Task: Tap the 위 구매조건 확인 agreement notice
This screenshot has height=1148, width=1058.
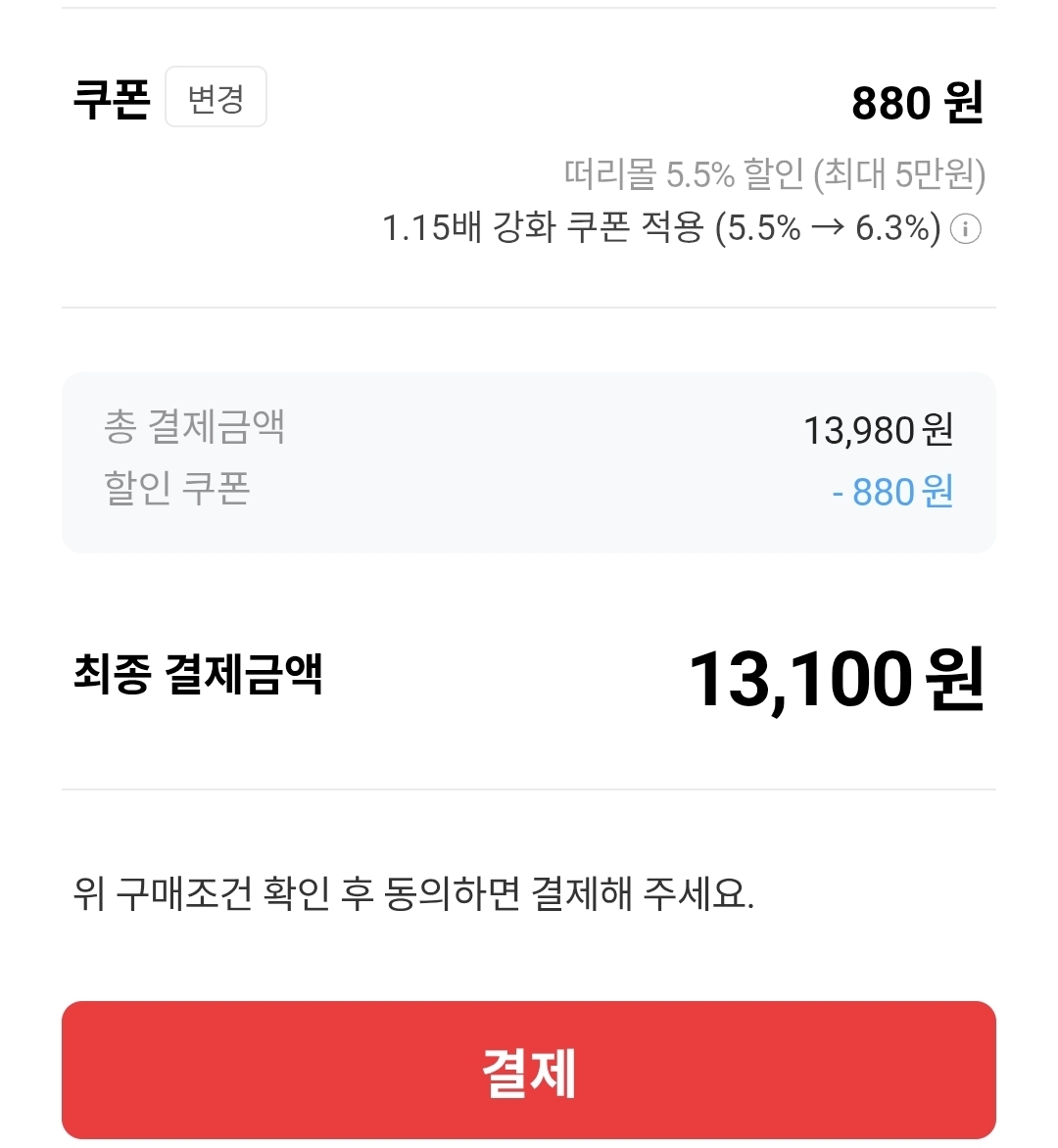Action: coord(413,893)
